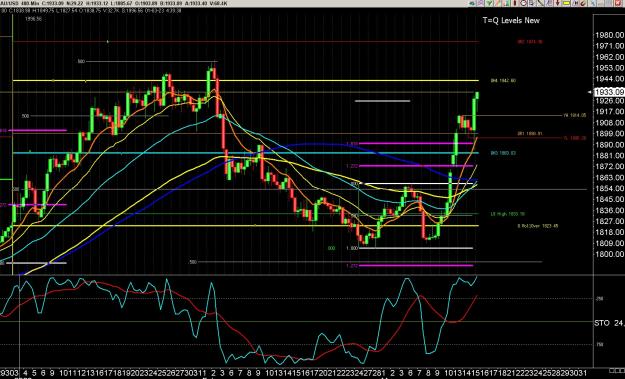The image size is (625, 379).
Task: Click the yellow 1942.60 level label
Action: 503,81
